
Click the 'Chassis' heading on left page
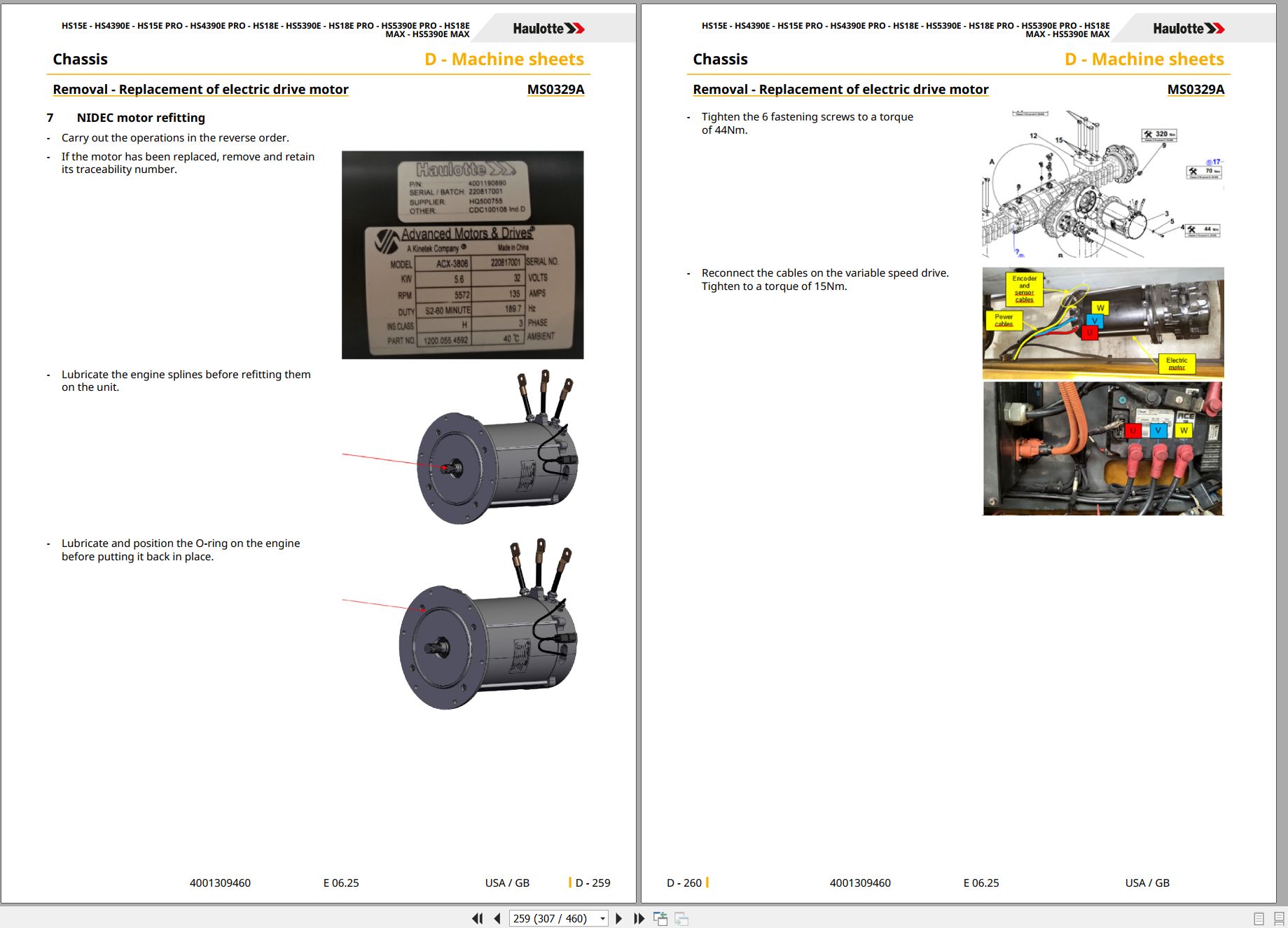(80, 60)
